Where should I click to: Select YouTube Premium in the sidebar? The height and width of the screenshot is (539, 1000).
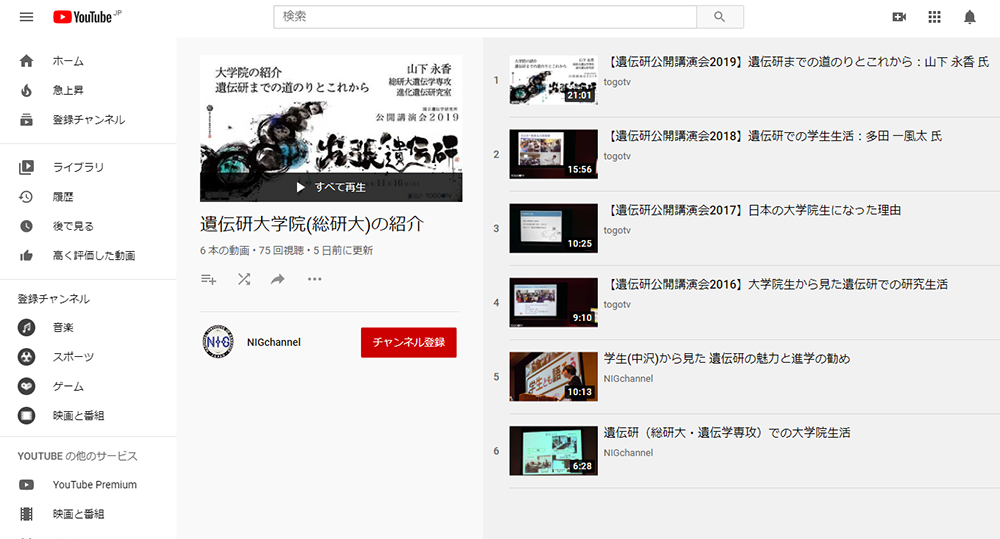point(94,485)
